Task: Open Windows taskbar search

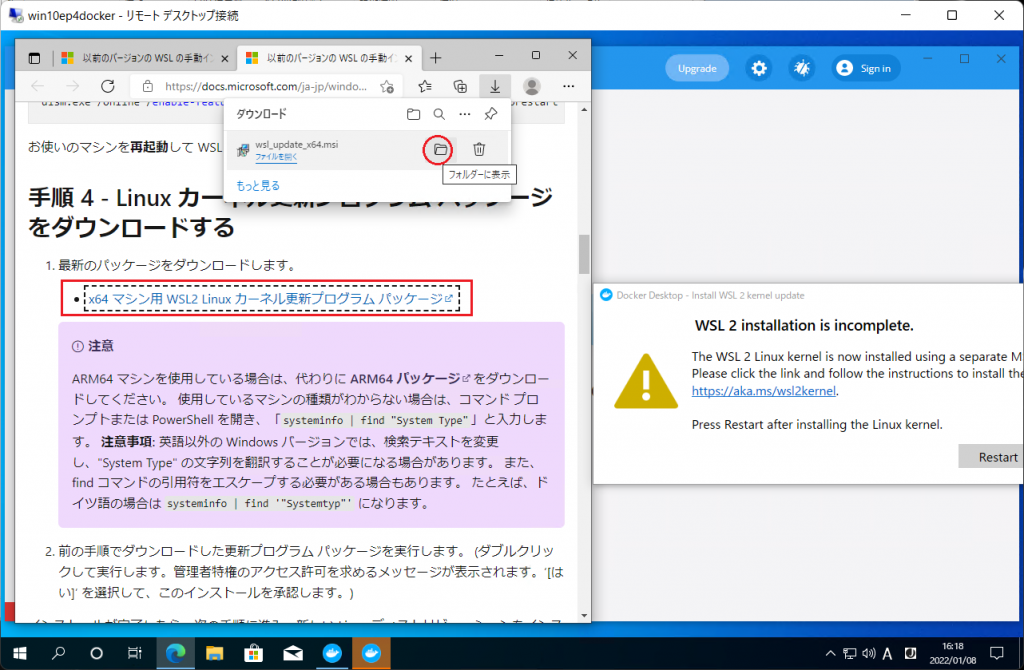Action: click(59, 653)
